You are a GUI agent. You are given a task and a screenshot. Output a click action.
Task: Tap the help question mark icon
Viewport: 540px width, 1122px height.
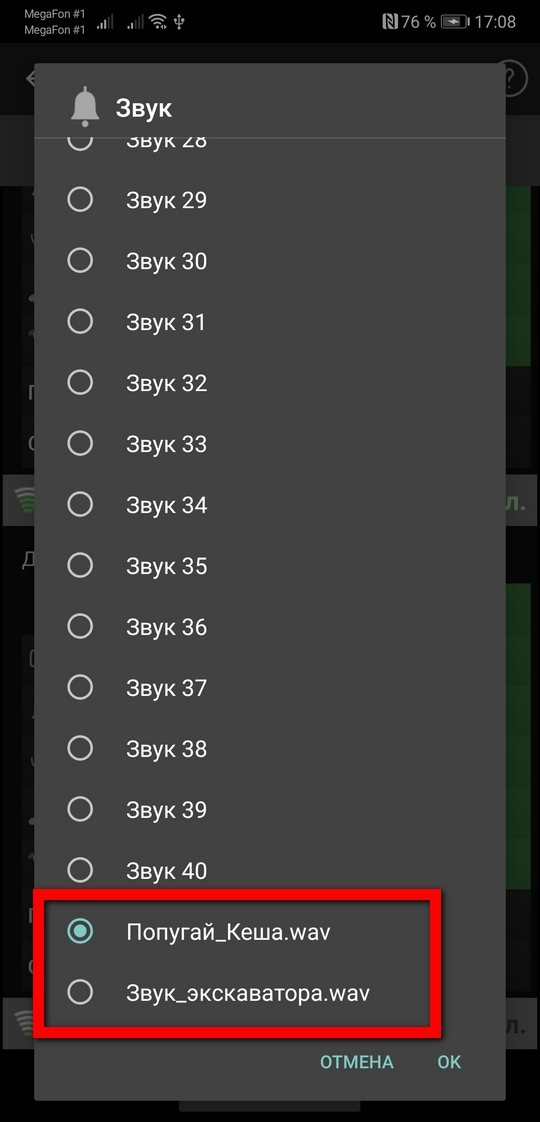[x=516, y=77]
